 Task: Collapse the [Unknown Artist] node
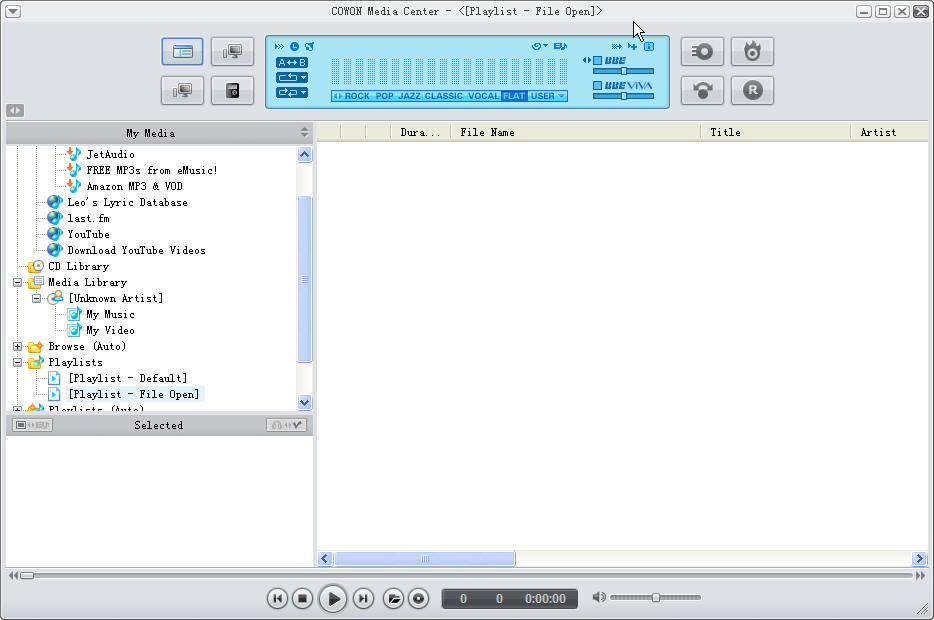tap(36, 298)
